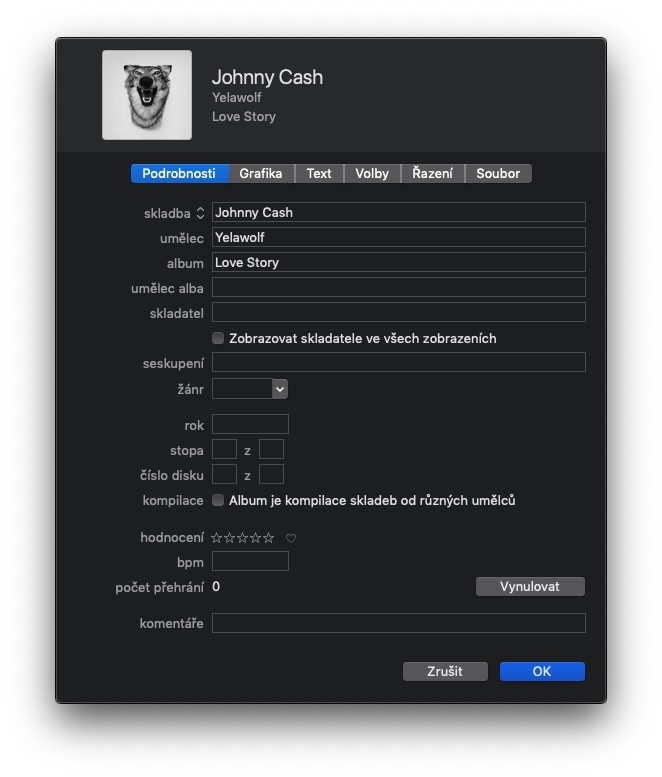Image resolution: width=662 pixels, height=777 pixels.
Task: Rate the song three stars
Action: point(242,538)
